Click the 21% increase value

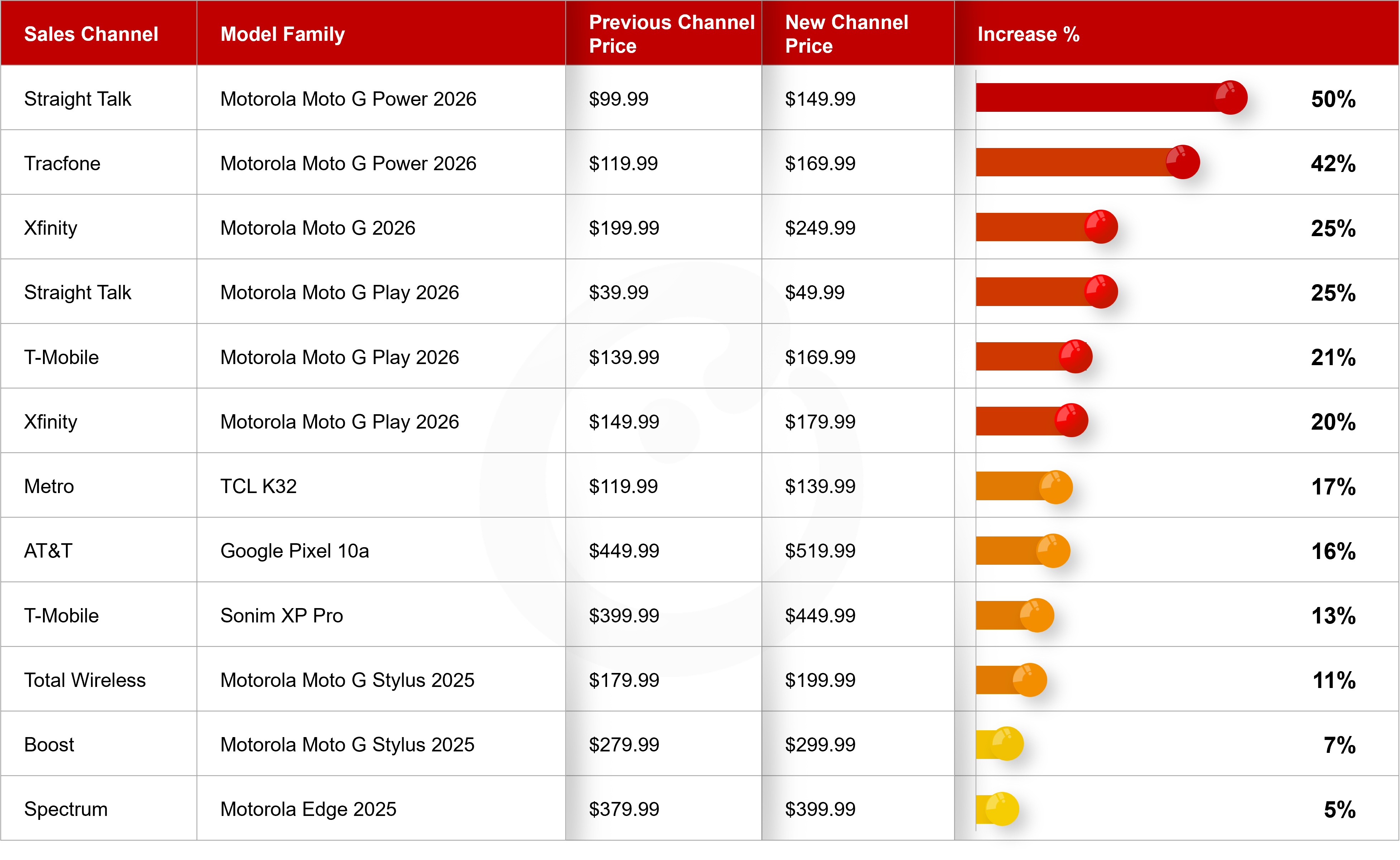[x=1333, y=358]
